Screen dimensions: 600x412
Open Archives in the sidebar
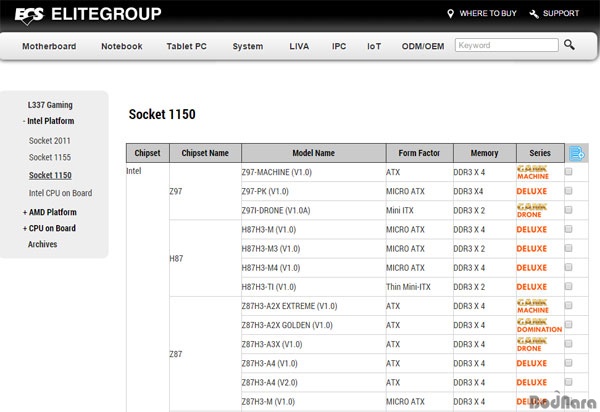click(42, 244)
